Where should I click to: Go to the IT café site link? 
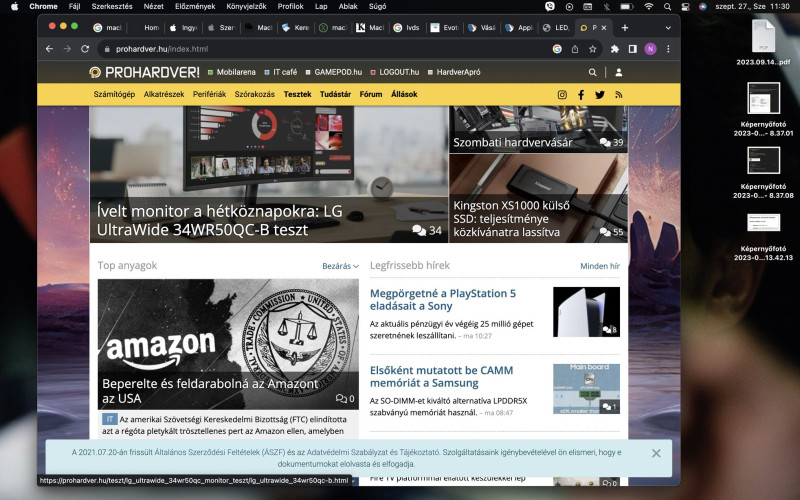click(x=281, y=72)
